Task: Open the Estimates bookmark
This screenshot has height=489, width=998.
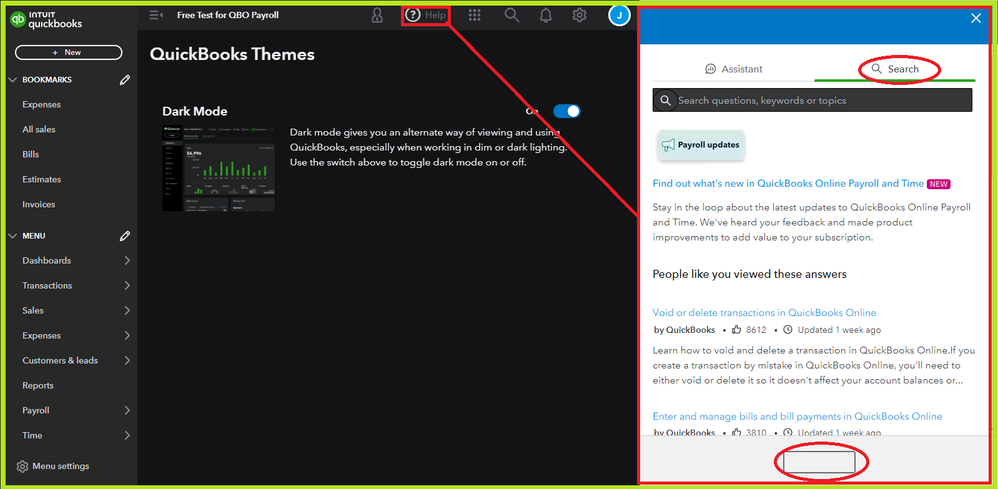Action: click(x=41, y=179)
